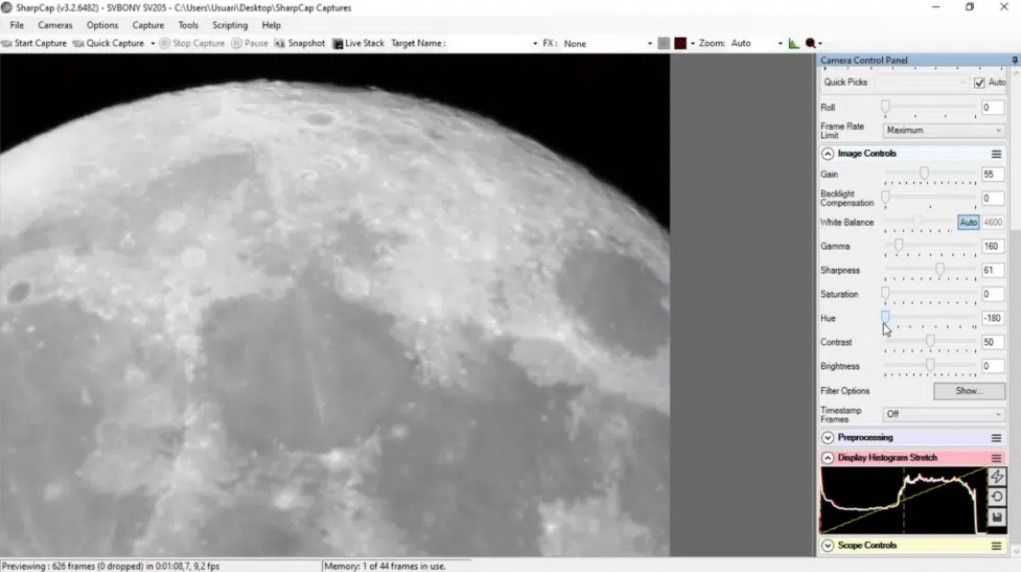The image size is (1021, 572).
Task: Click the Gamma slider
Action: pos(930,246)
